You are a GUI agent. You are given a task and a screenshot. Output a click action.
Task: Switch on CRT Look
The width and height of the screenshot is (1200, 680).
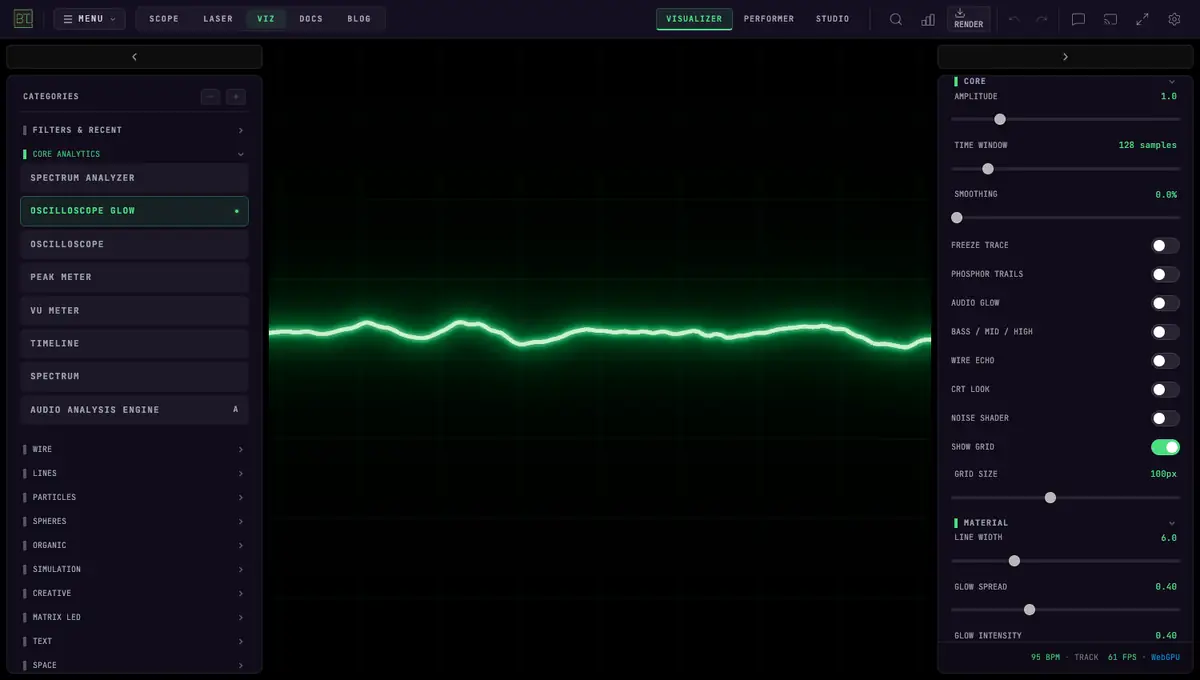(x=1165, y=390)
